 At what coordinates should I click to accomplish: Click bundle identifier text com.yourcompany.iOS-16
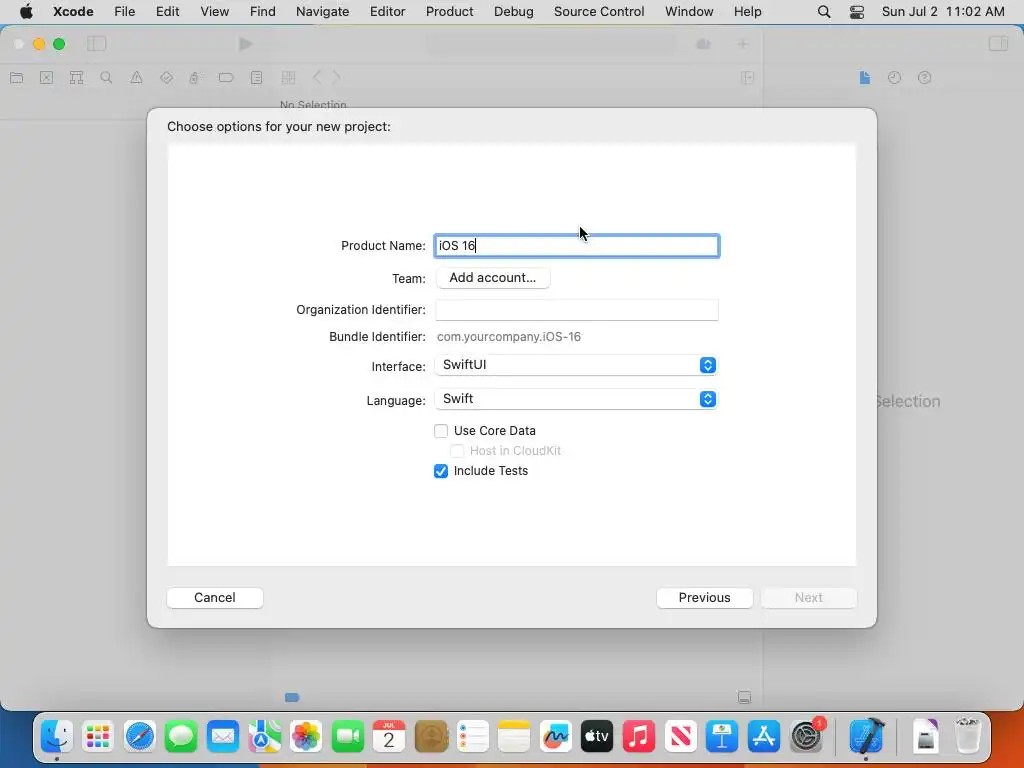click(x=509, y=337)
